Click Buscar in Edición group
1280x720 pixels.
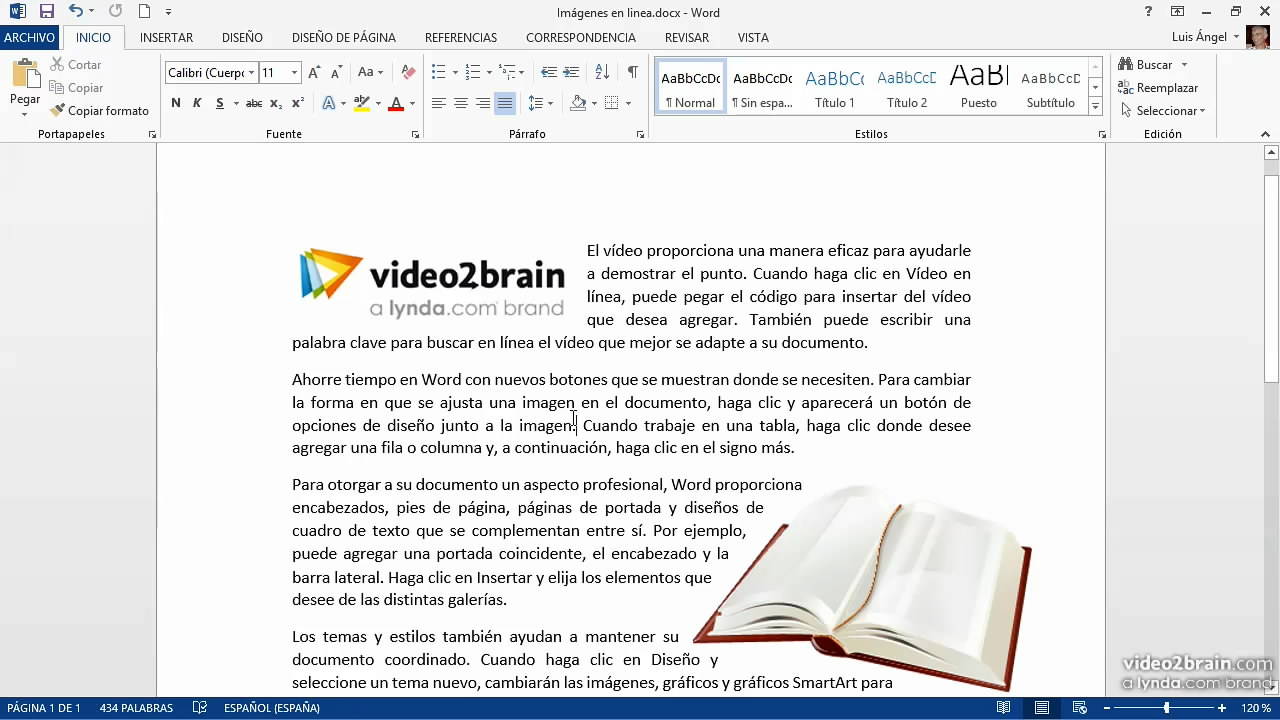1146,65
